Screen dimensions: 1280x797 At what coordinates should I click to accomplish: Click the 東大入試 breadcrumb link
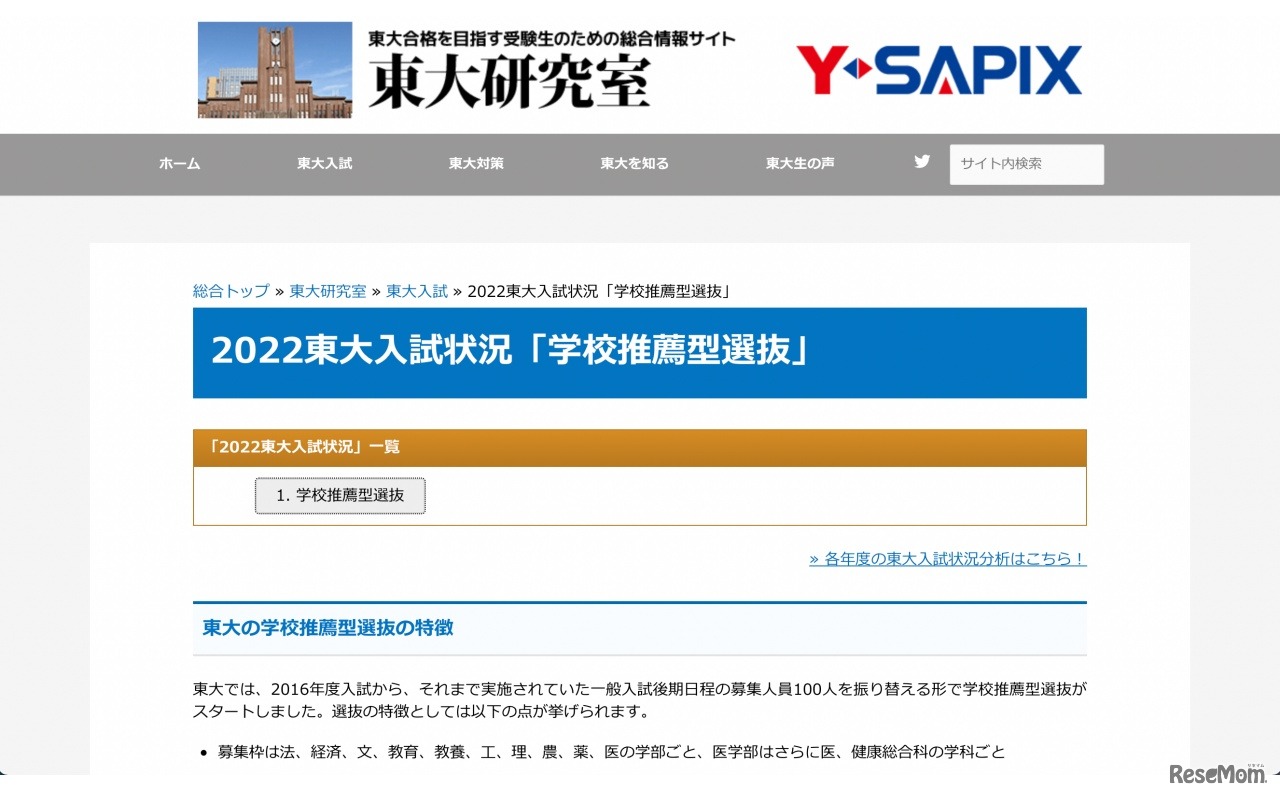click(x=416, y=291)
